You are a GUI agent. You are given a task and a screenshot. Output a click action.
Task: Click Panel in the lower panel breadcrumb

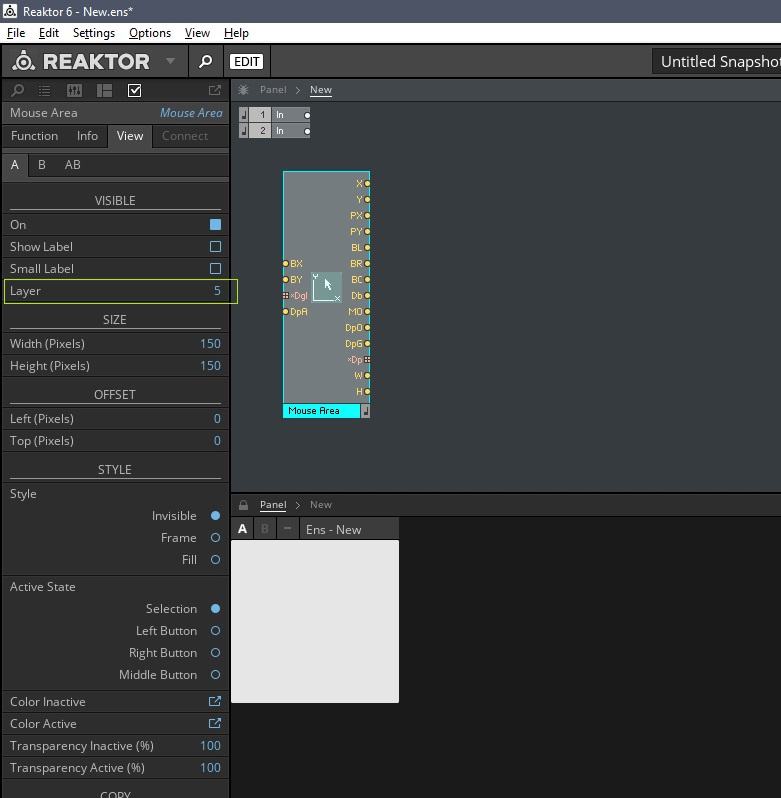point(273,505)
